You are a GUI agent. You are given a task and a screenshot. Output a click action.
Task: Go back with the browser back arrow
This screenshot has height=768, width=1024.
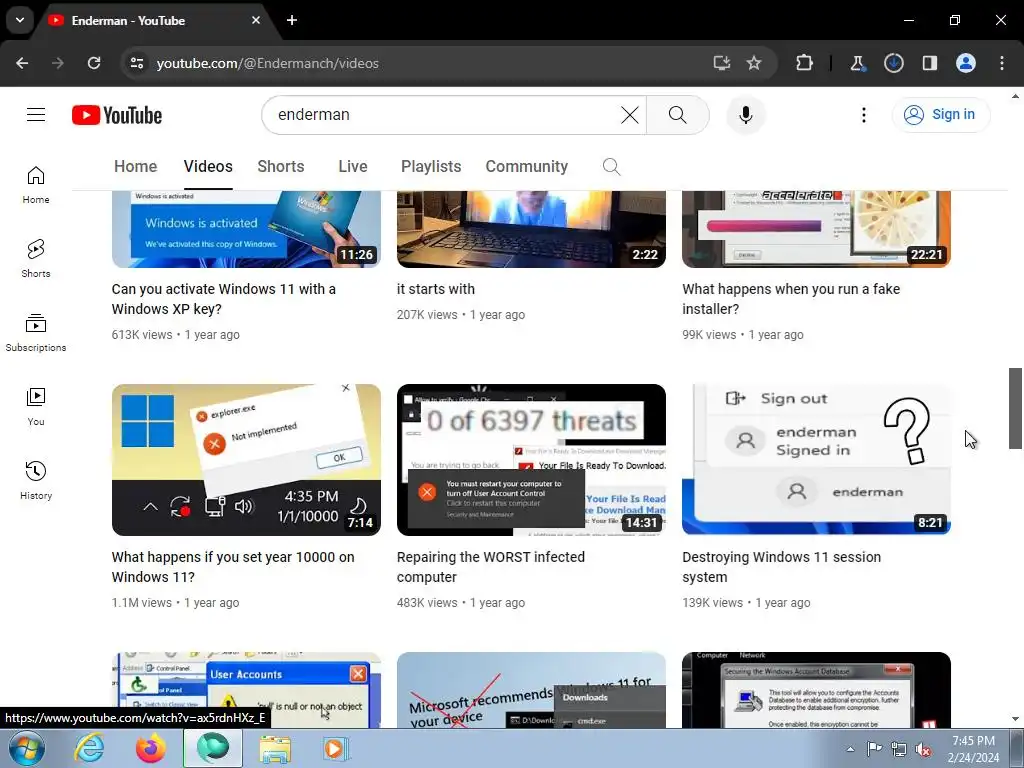coord(22,63)
